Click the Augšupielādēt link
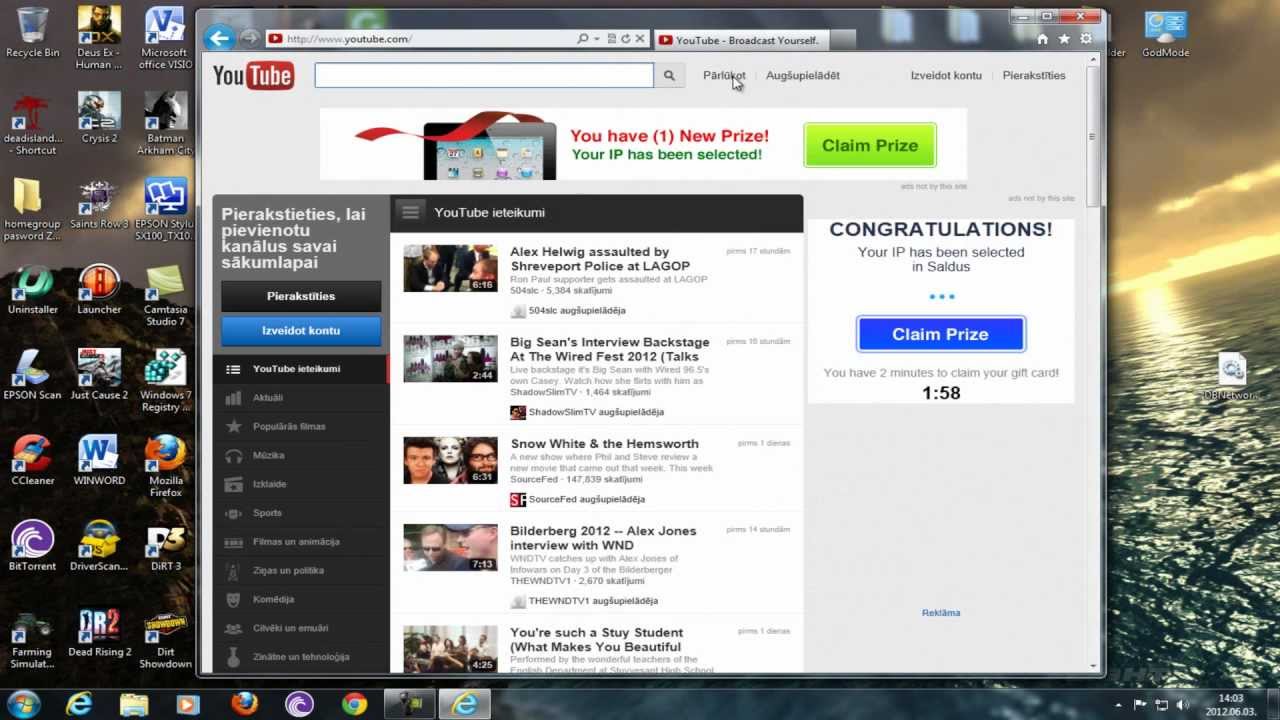Image resolution: width=1280 pixels, height=720 pixels. (803, 75)
